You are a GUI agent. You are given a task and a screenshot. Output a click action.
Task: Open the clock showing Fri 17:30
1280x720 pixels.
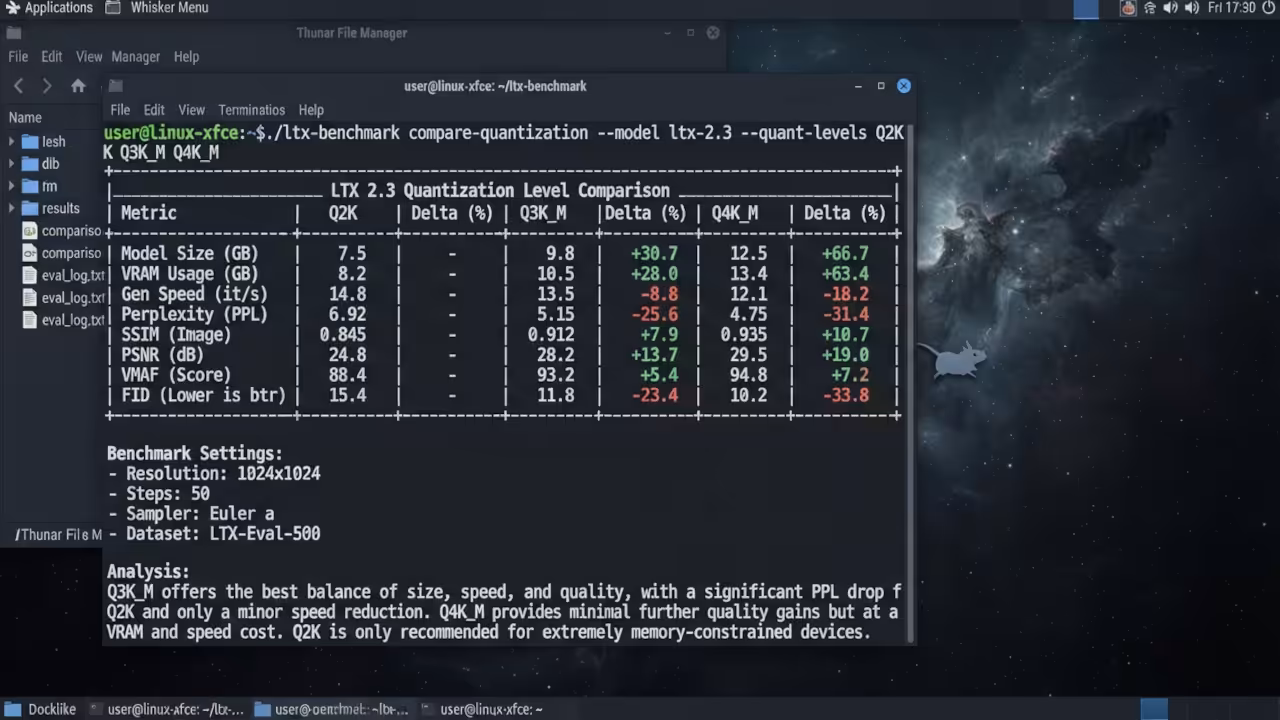1231,8
